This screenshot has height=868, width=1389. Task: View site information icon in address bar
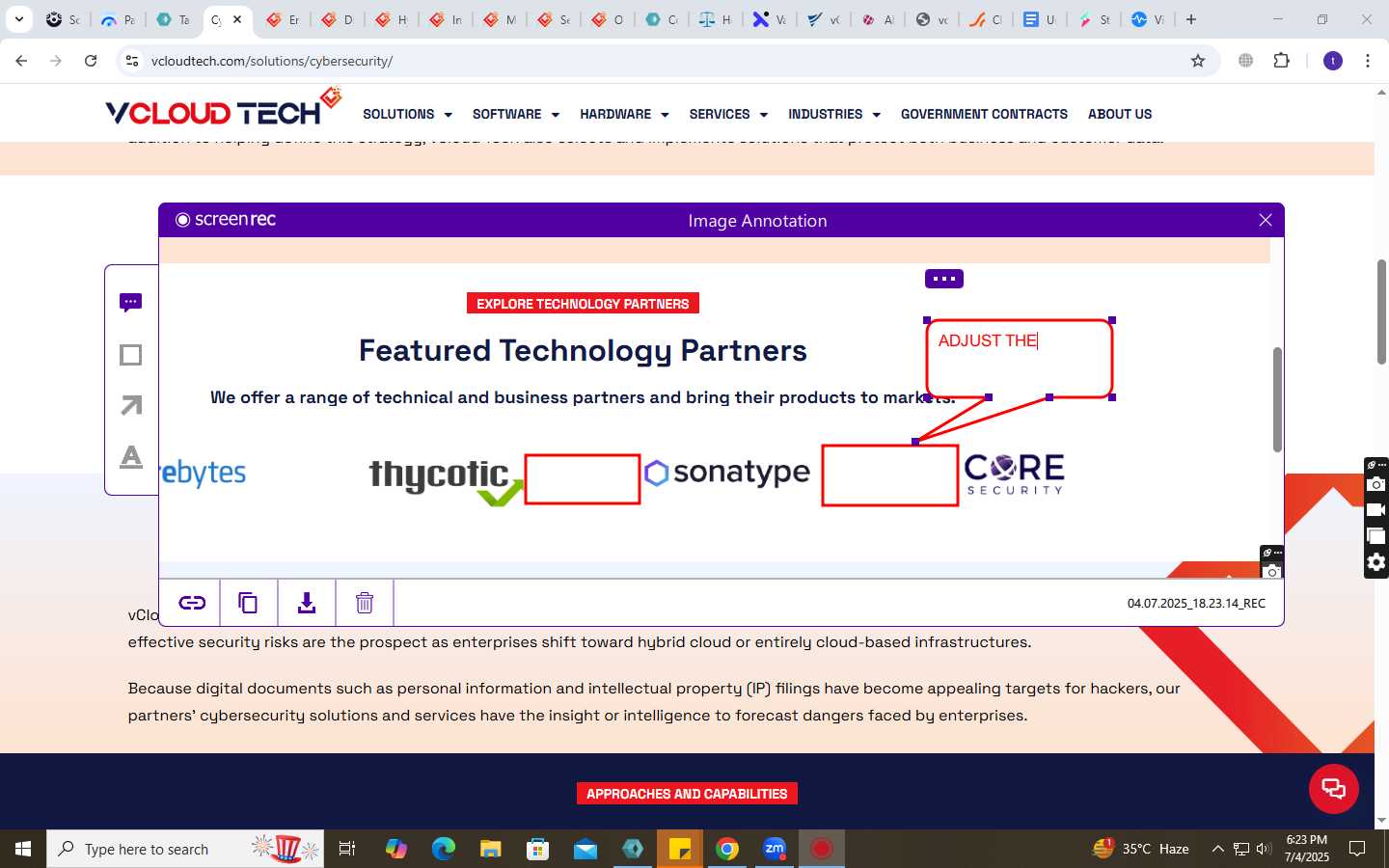tap(132, 61)
